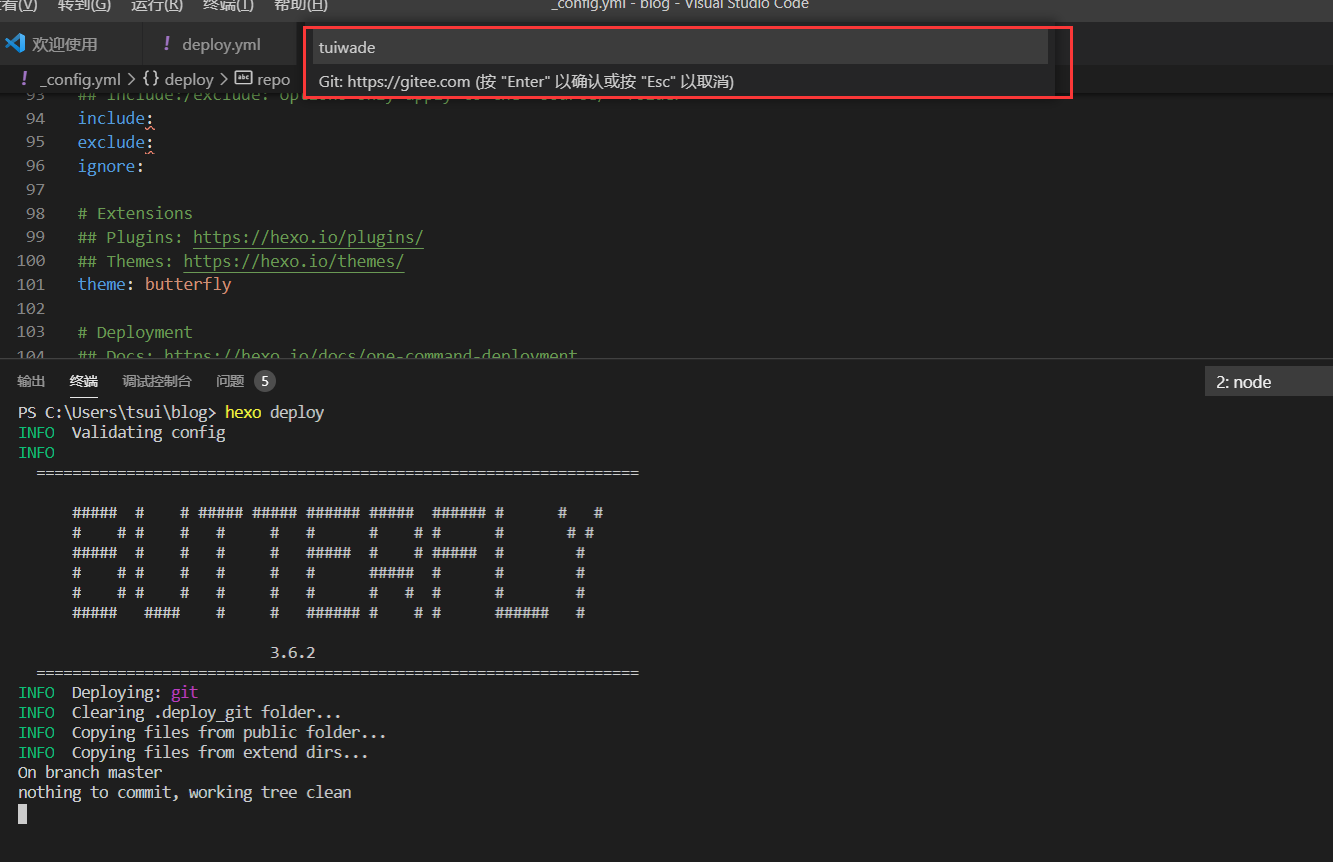Click the braces icon before deploy breadcrumb
This screenshot has width=1333, height=862.
(151, 79)
